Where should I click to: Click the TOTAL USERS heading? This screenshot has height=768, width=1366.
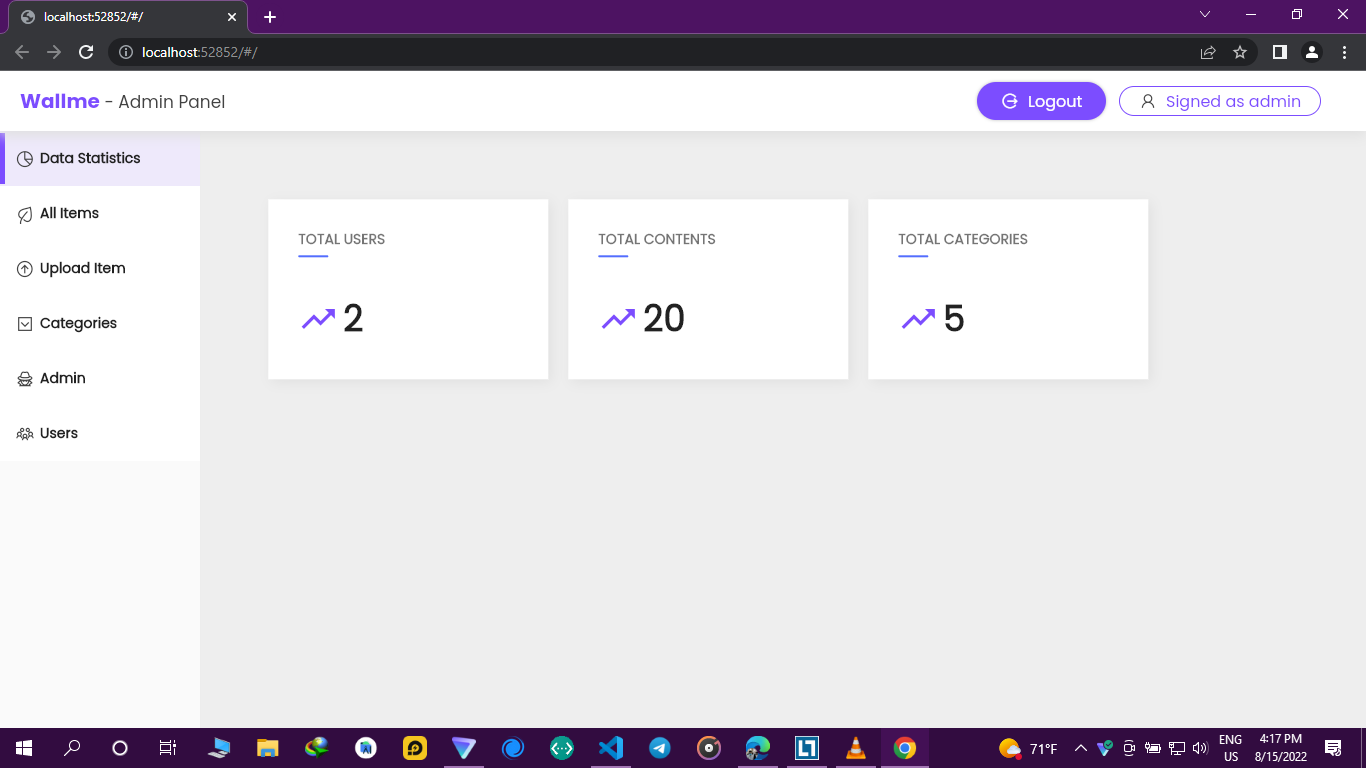pyautogui.click(x=341, y=239)
